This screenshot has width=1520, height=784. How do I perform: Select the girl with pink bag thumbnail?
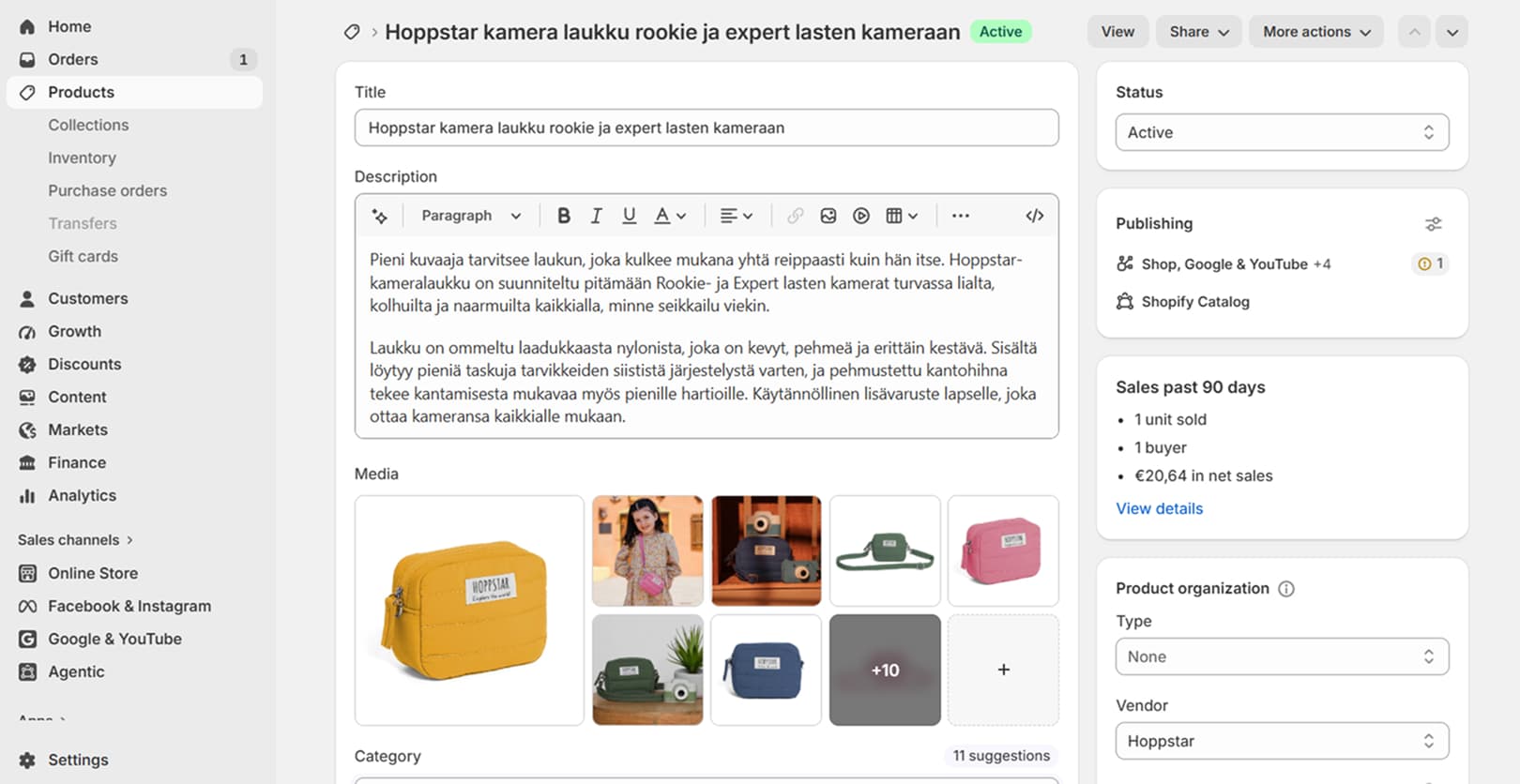(647, 550)
